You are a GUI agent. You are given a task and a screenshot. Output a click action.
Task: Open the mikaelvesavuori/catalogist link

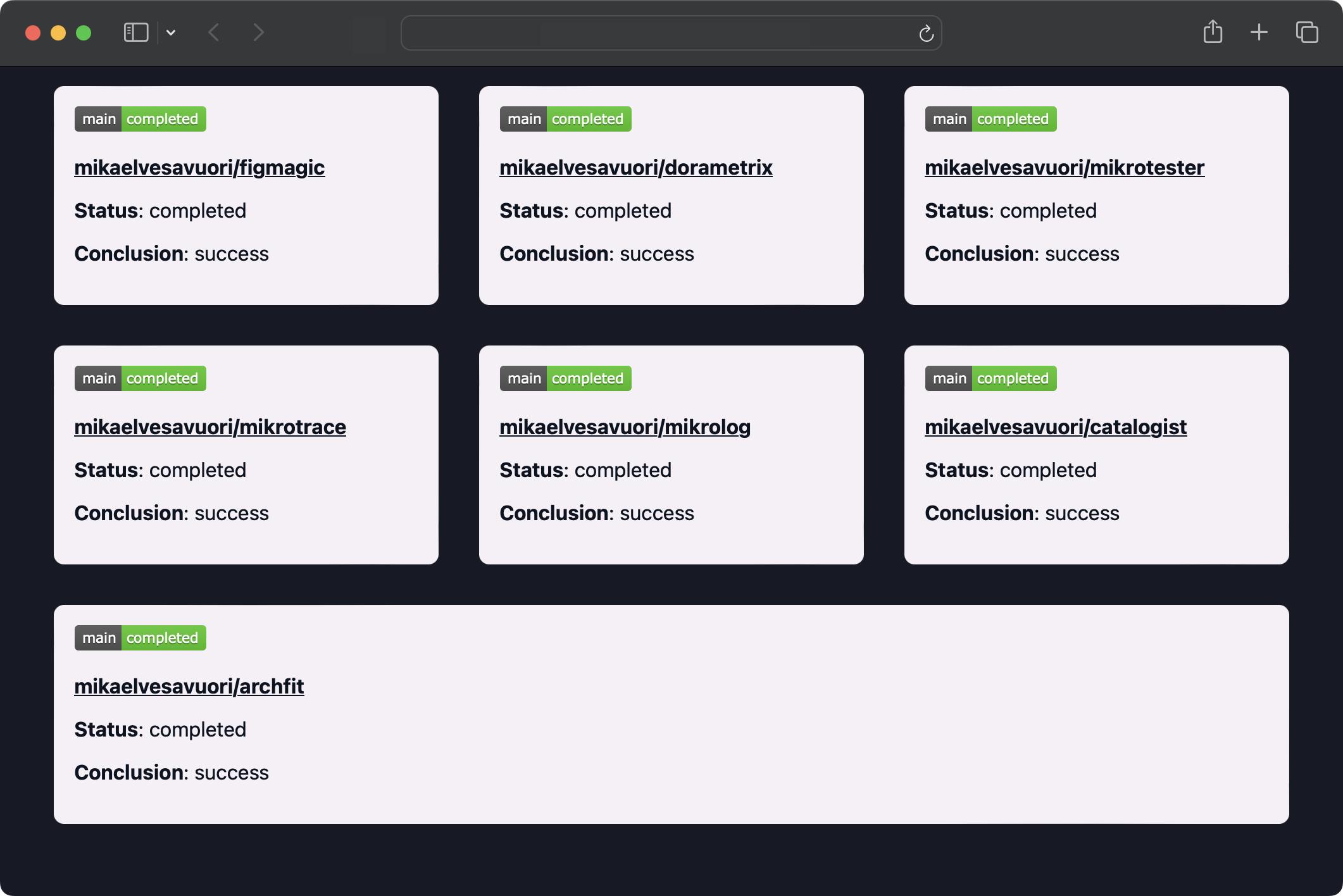coord(1055,427)
